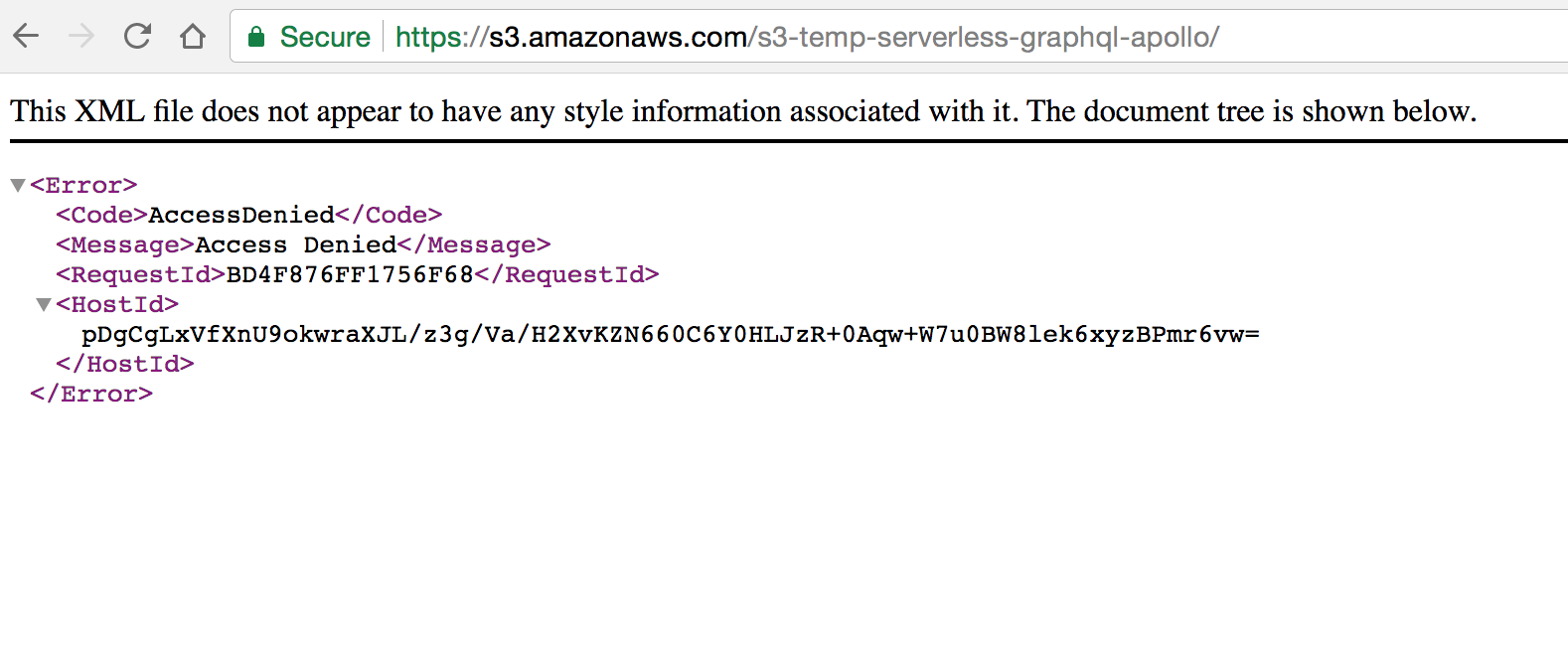Click the forward navigation arrow

[x=82, y=36]
